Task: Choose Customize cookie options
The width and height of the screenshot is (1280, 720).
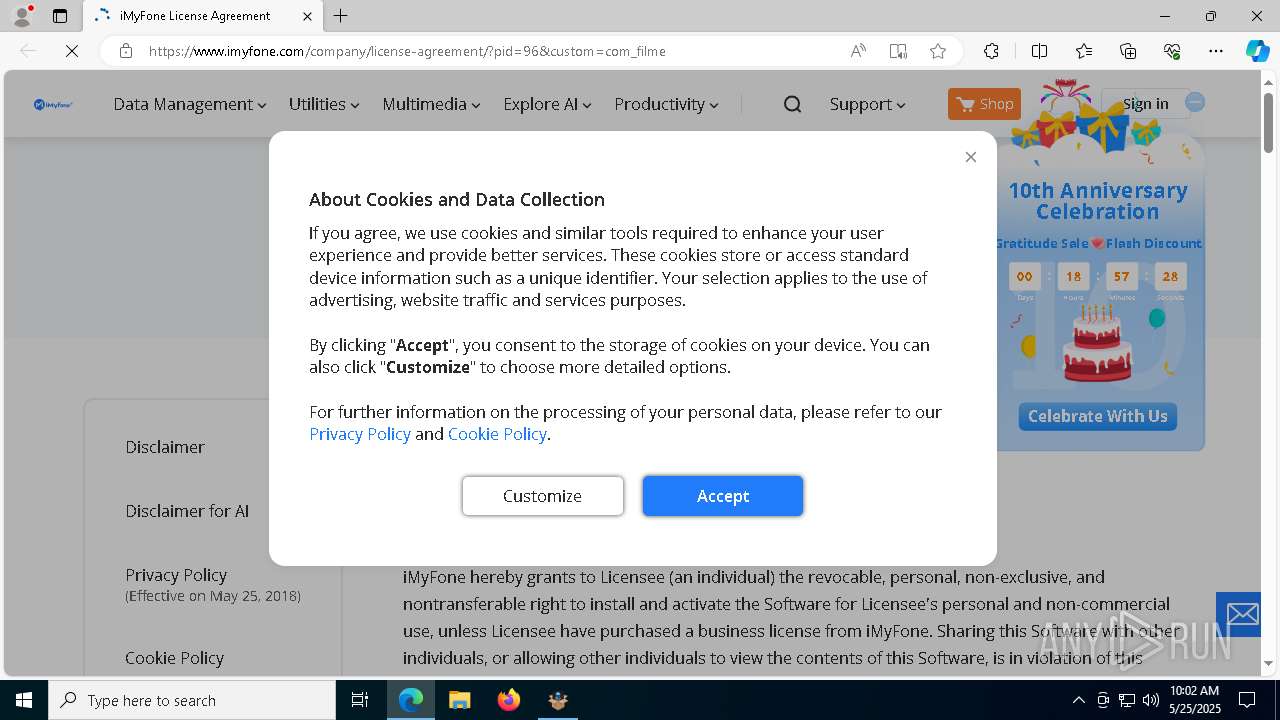Action: [543, 496]
